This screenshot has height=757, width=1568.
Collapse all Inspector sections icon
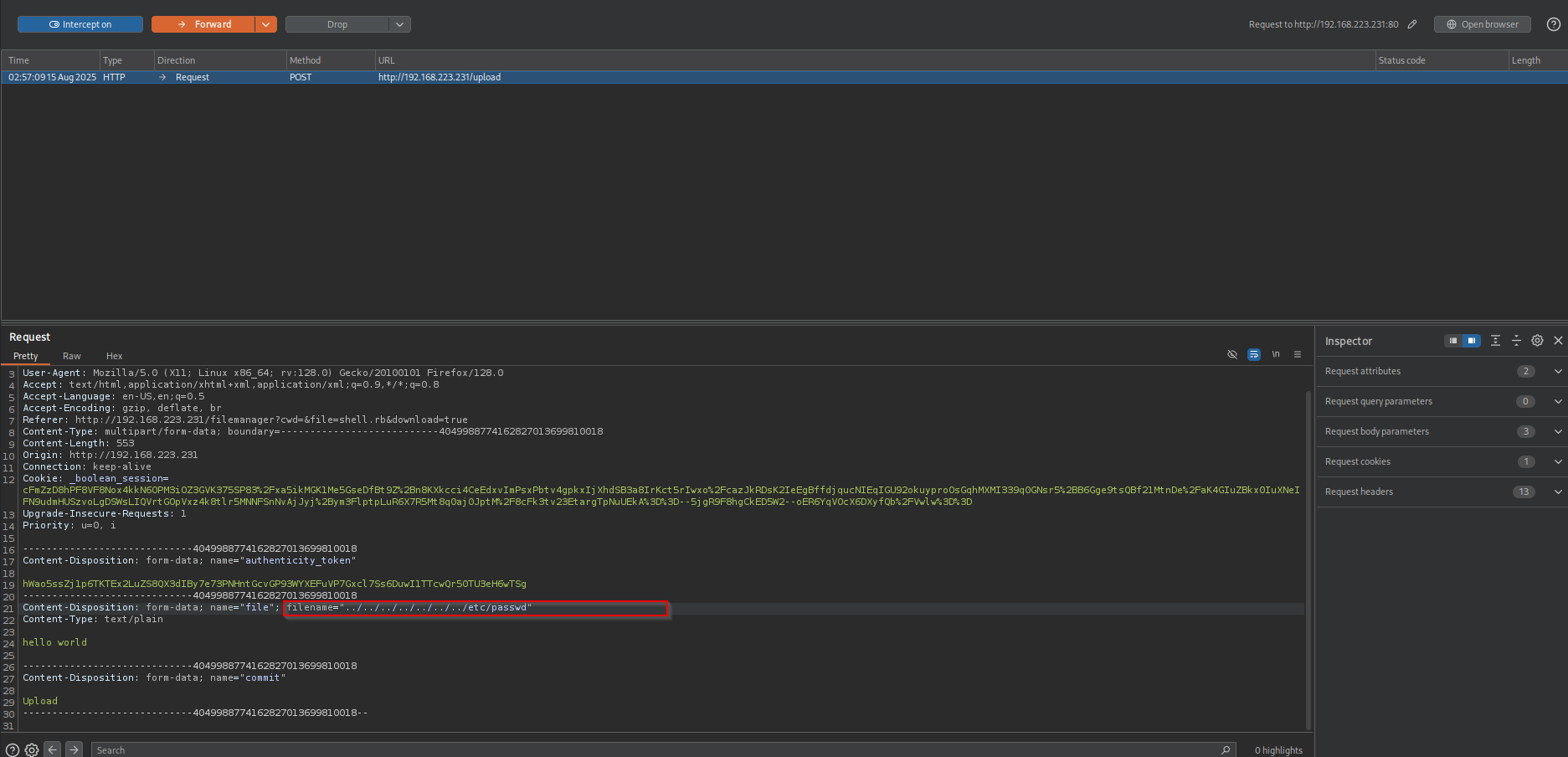[1516, 341]
